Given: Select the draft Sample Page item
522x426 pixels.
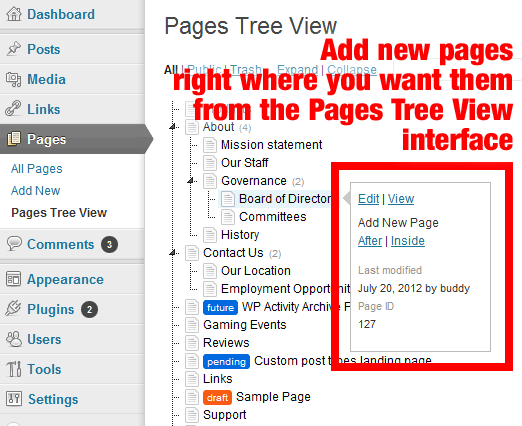Looking at the screenshot, I should point(273,397).
